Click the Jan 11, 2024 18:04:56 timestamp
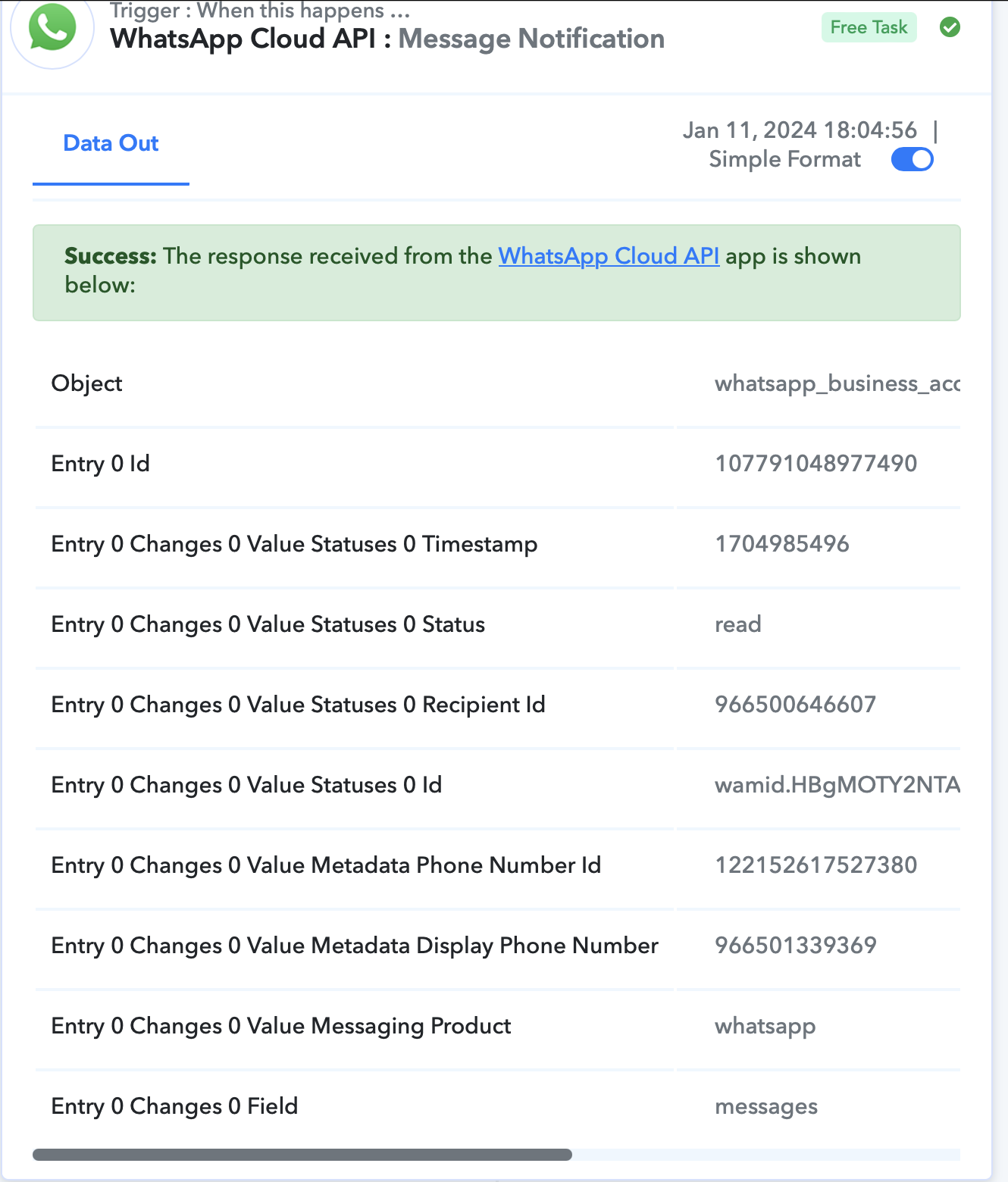This screenshot has width=1008, height=1182. click(800, 130)
